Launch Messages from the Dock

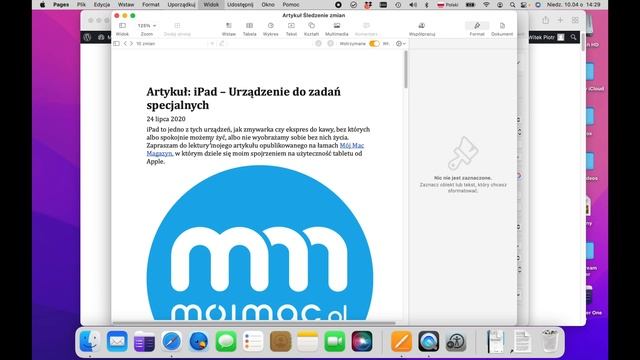[x=226, y=341]
